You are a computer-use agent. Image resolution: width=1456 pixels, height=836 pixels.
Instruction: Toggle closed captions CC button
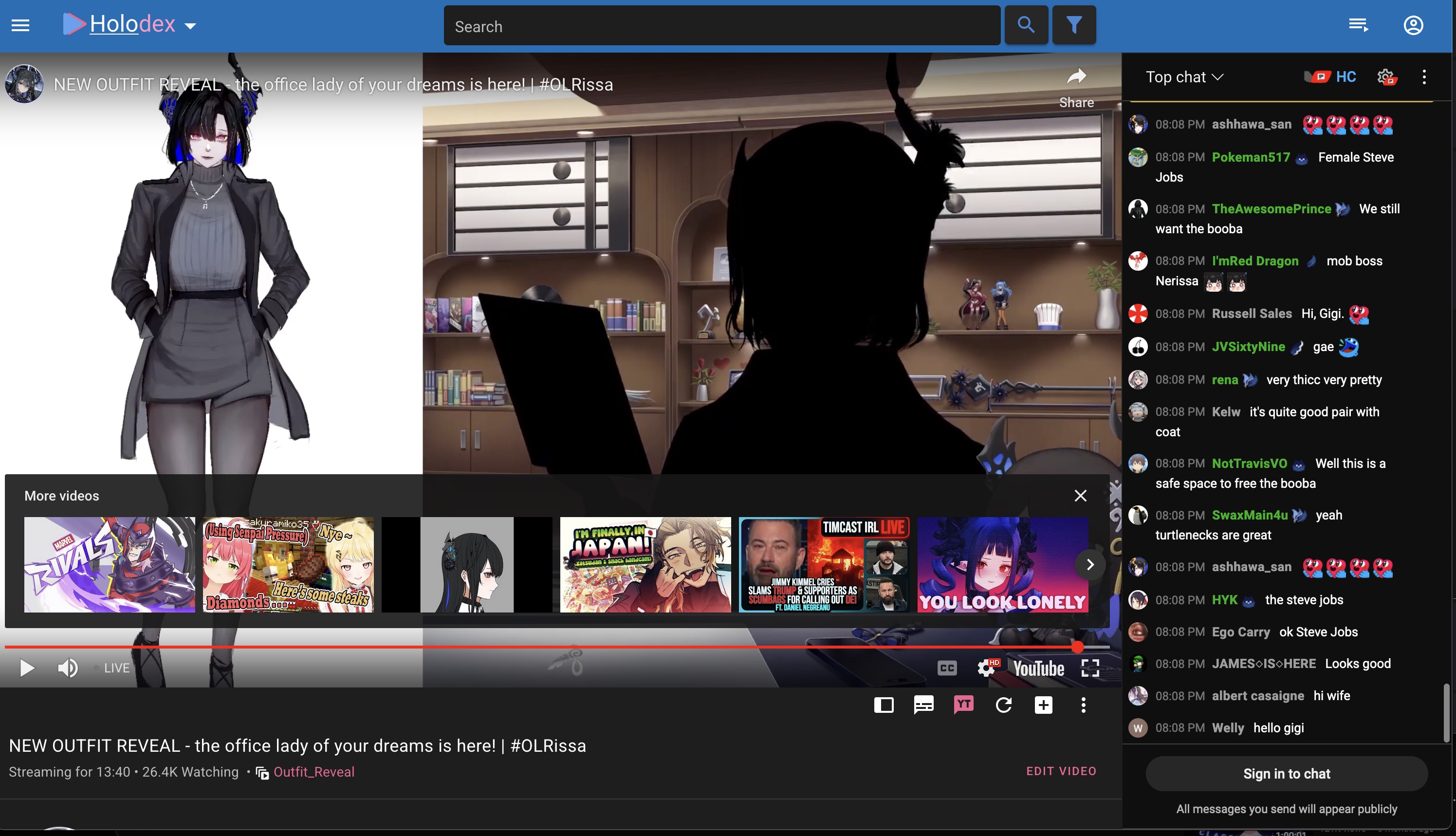947,668
